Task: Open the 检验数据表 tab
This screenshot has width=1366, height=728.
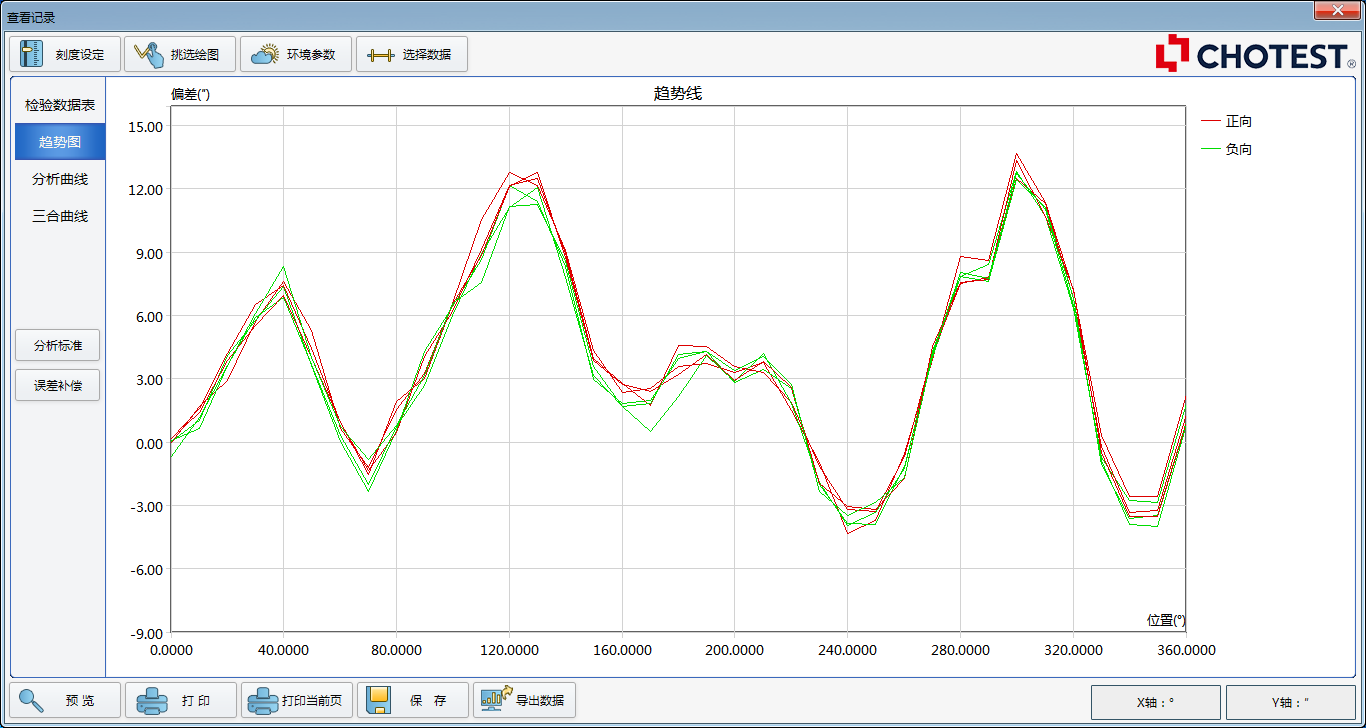Action: pyautogui.click(x=60, y=105)
